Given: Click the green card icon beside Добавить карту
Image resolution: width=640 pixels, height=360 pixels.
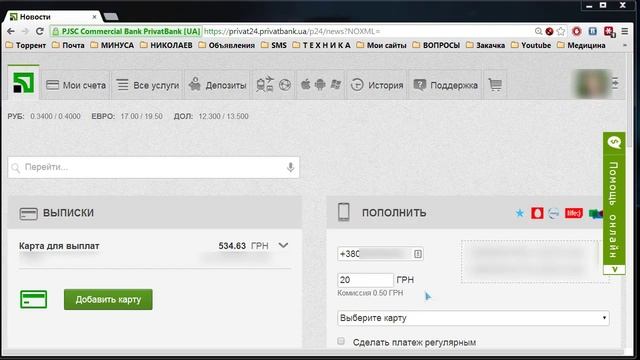Looking at the screenshot, I should (33, 299).
